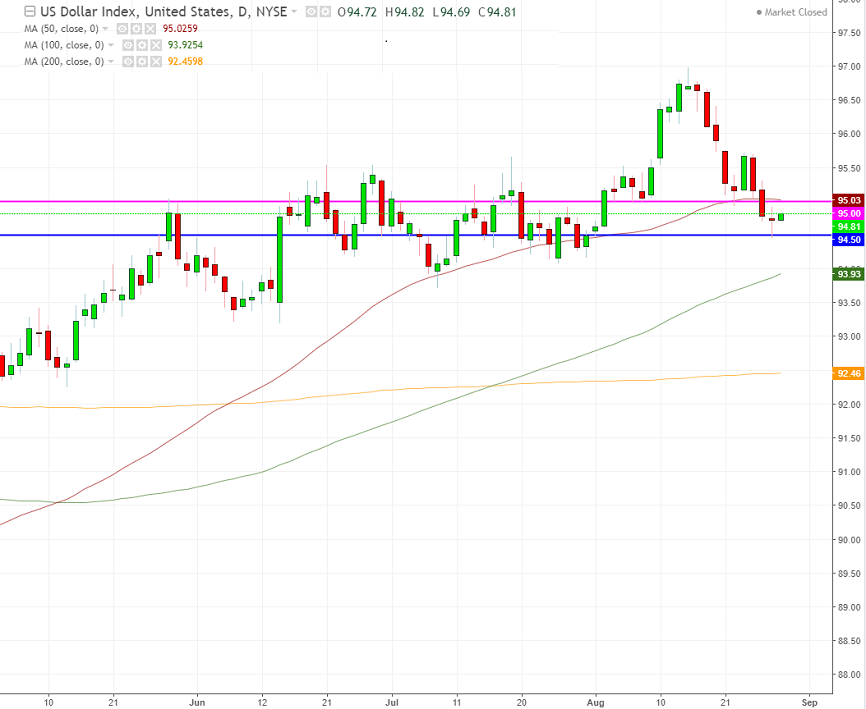Hide the US Dollar Index main series

pyautogui.click(x=309, y=12)
